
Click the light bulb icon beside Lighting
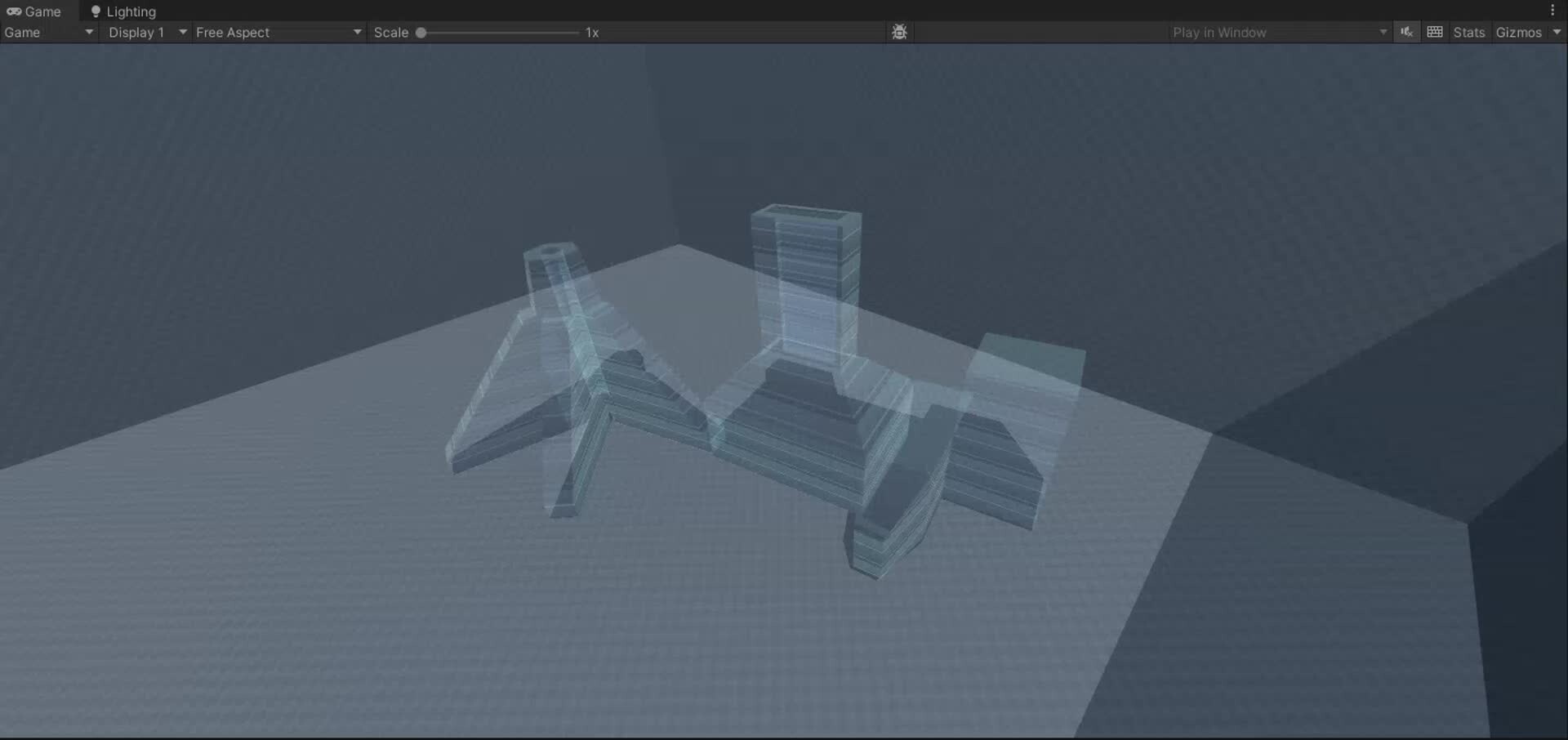coord(96,11)
